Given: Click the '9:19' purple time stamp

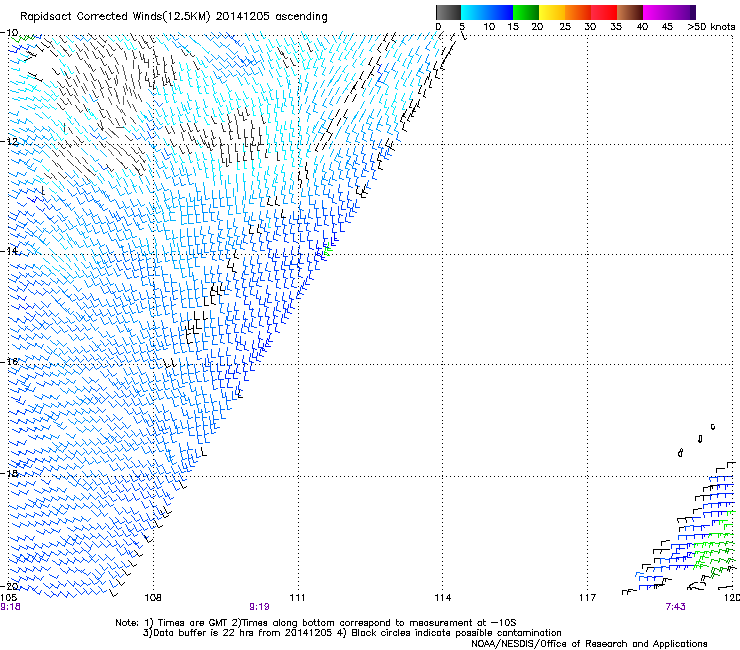Looking at the screenshot, I should (259, 607).
